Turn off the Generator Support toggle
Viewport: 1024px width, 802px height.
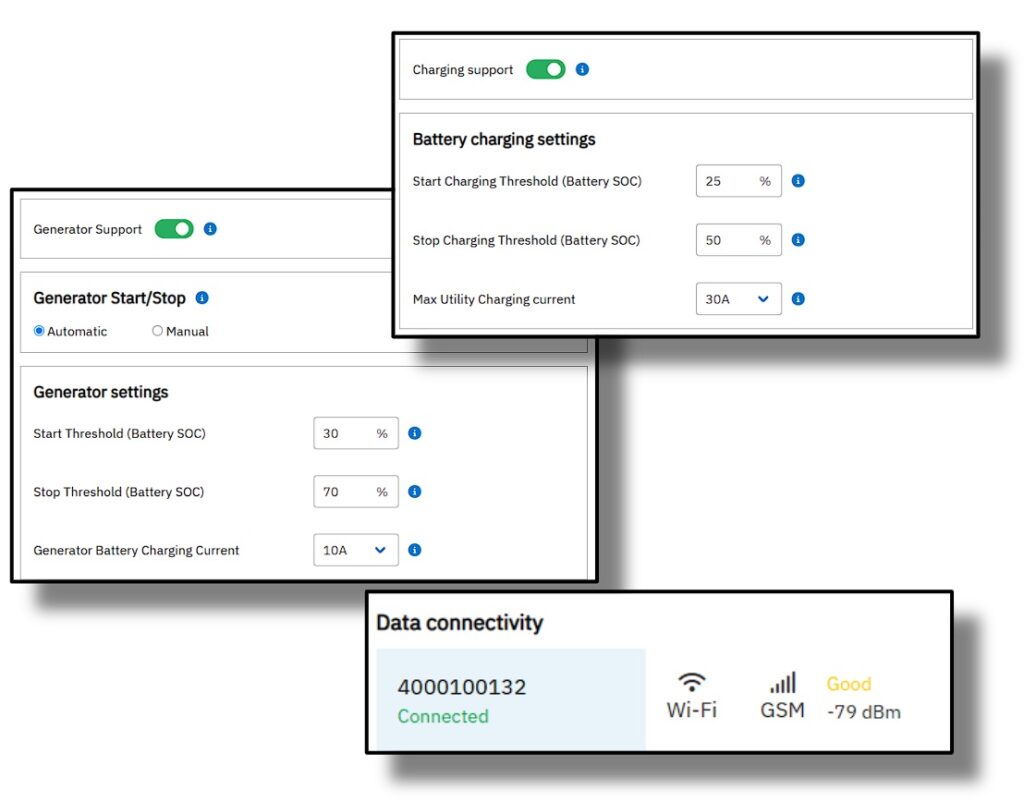pyautogui.click(x=174, y=229)
